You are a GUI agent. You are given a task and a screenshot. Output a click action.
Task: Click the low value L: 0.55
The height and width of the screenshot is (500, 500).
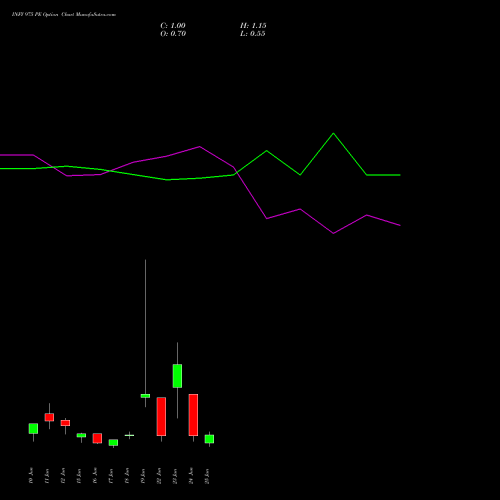pos(253,34)
